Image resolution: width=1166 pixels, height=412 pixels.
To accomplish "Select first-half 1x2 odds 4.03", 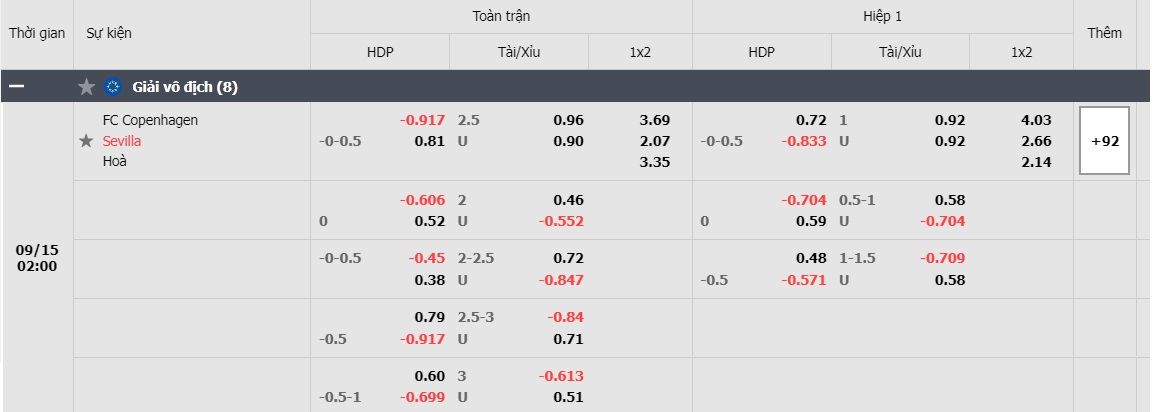I will [1037, 120].
